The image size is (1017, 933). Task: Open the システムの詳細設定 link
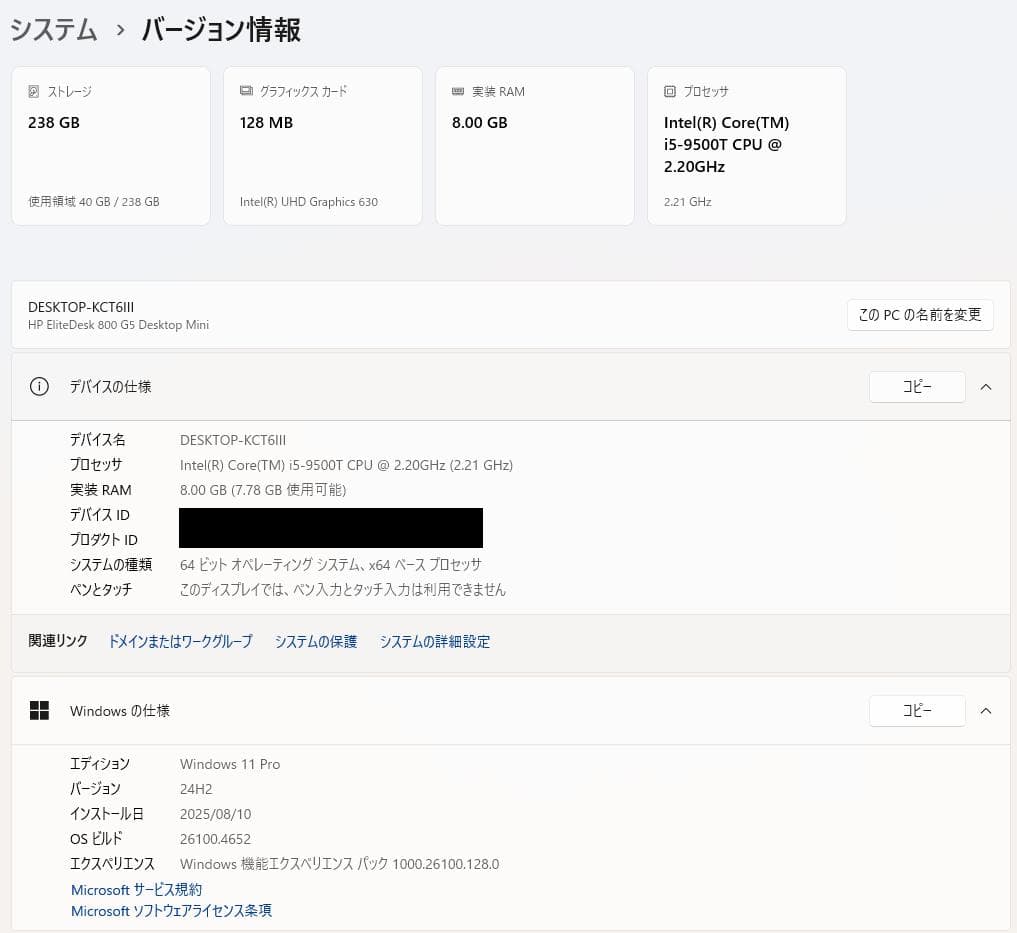pos(434,641)
